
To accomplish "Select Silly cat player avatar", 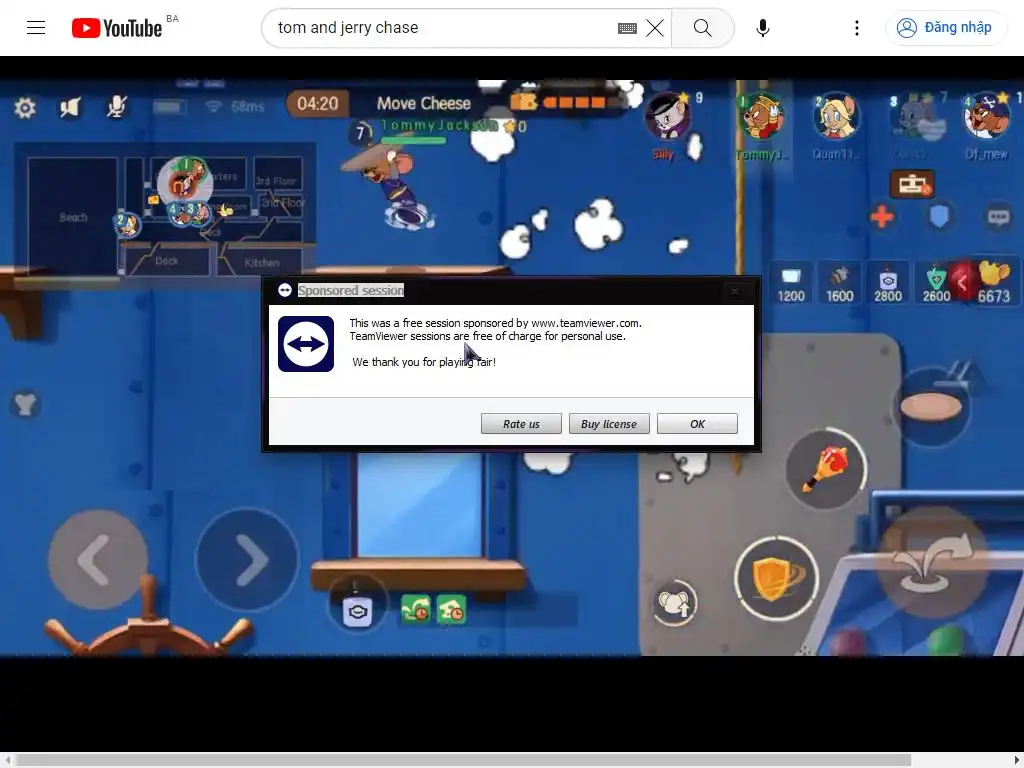I will (x=666, y=116).
